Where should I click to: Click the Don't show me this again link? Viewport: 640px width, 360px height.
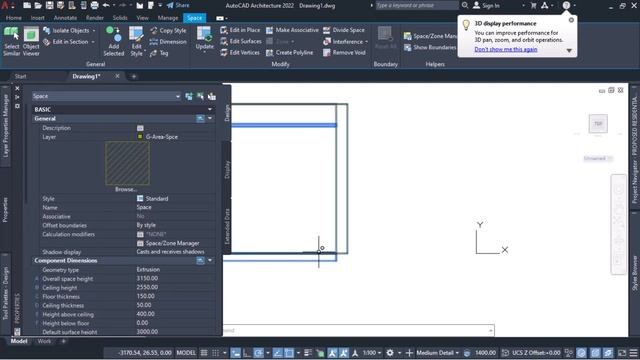click(506, 49)
